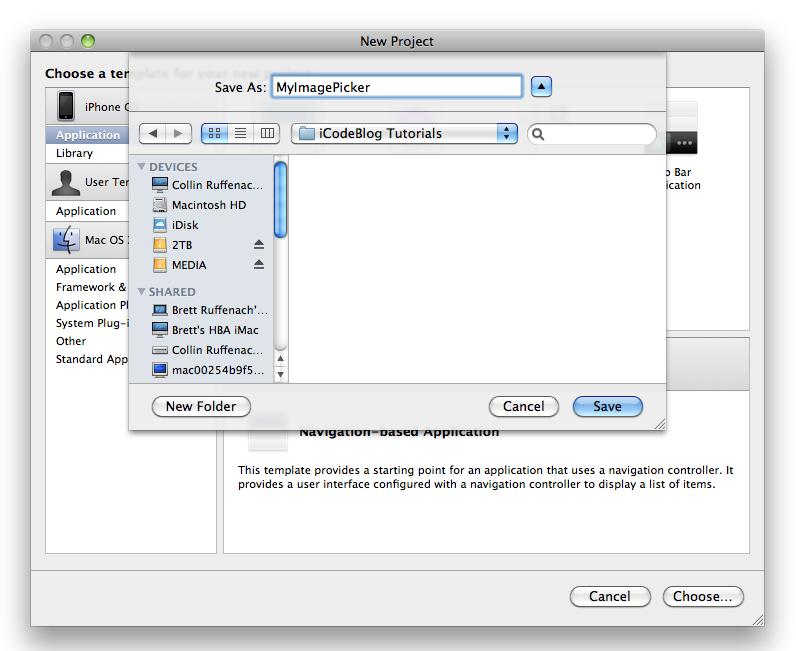Click the Tab Bar Application template thumbnail
This screenshot has height=651, width=796.
tap(681, 128)
